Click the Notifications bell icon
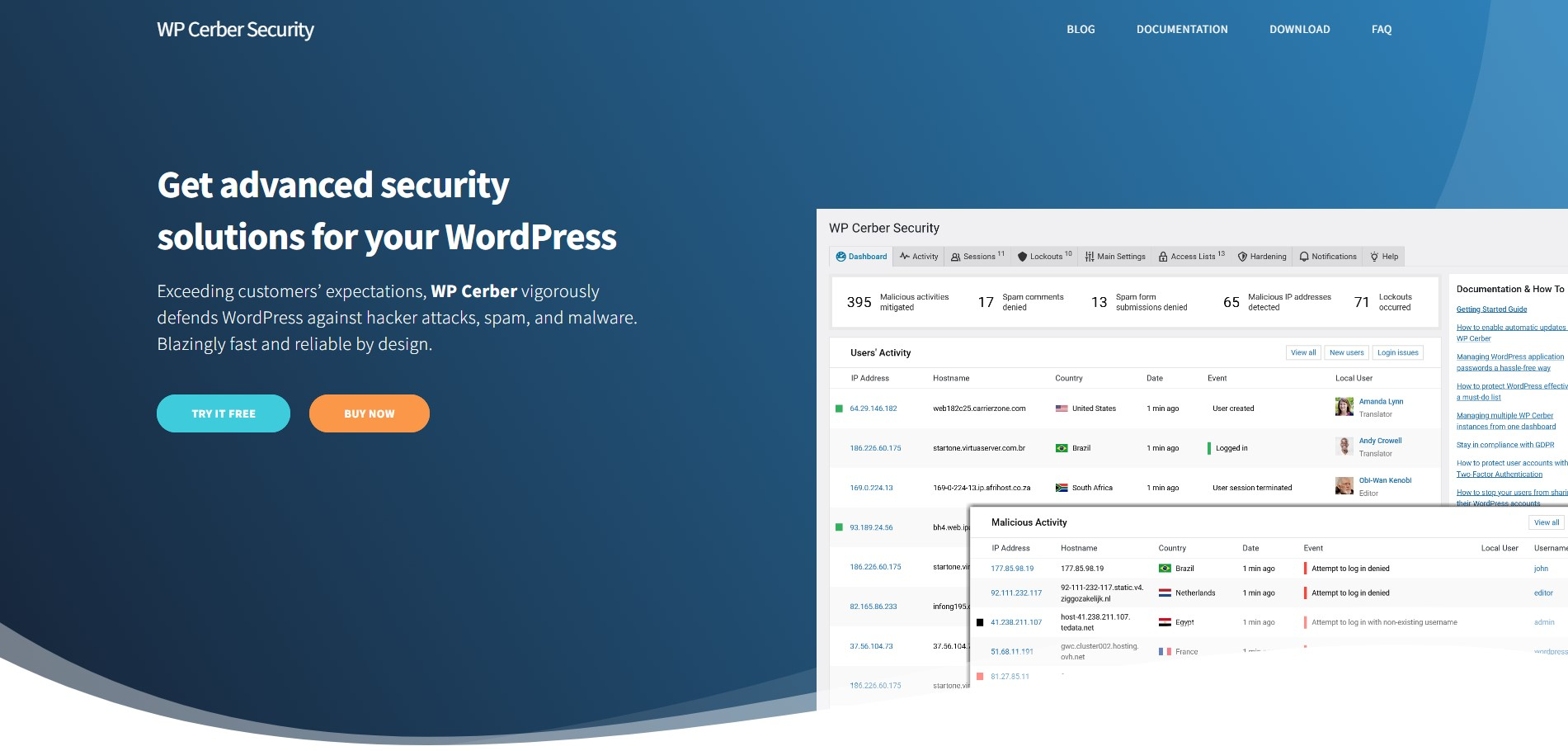The height and width of the screenshot is (751, 1568). click(1304, 257)
